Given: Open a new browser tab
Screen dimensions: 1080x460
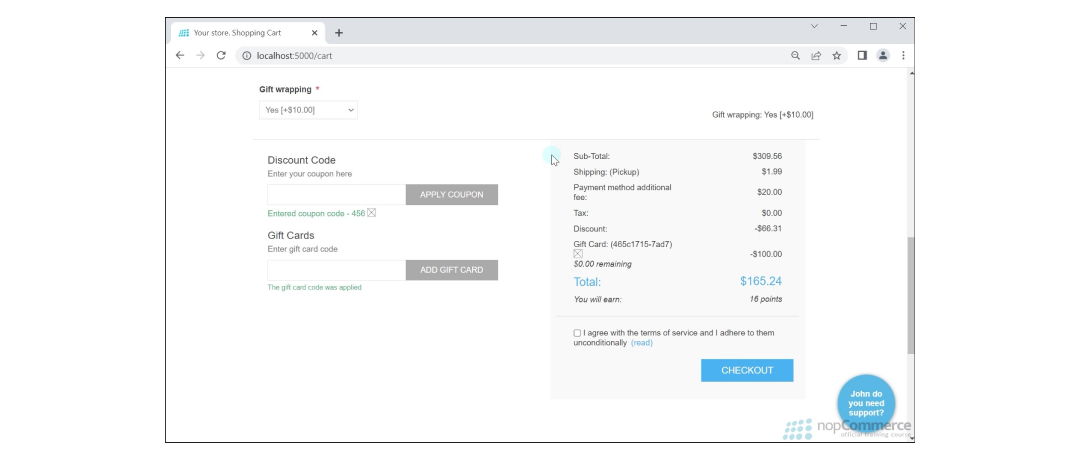Looking at the screenshot, I should point(339,32).
